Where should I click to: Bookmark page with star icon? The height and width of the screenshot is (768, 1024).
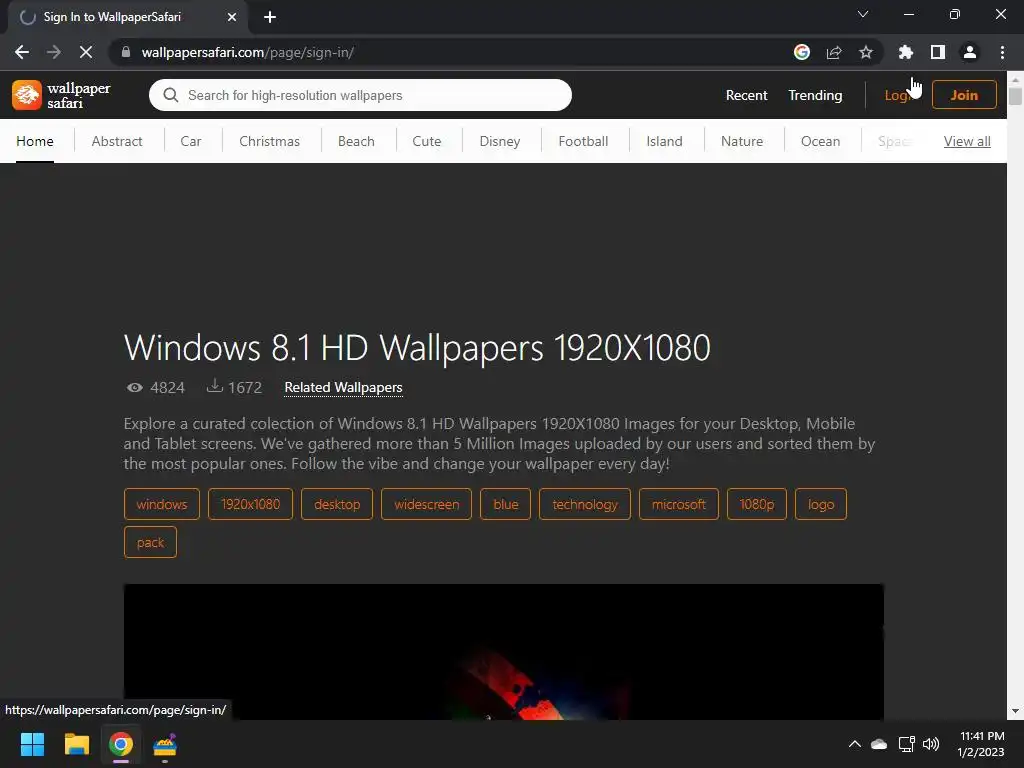tap(866, 52)
